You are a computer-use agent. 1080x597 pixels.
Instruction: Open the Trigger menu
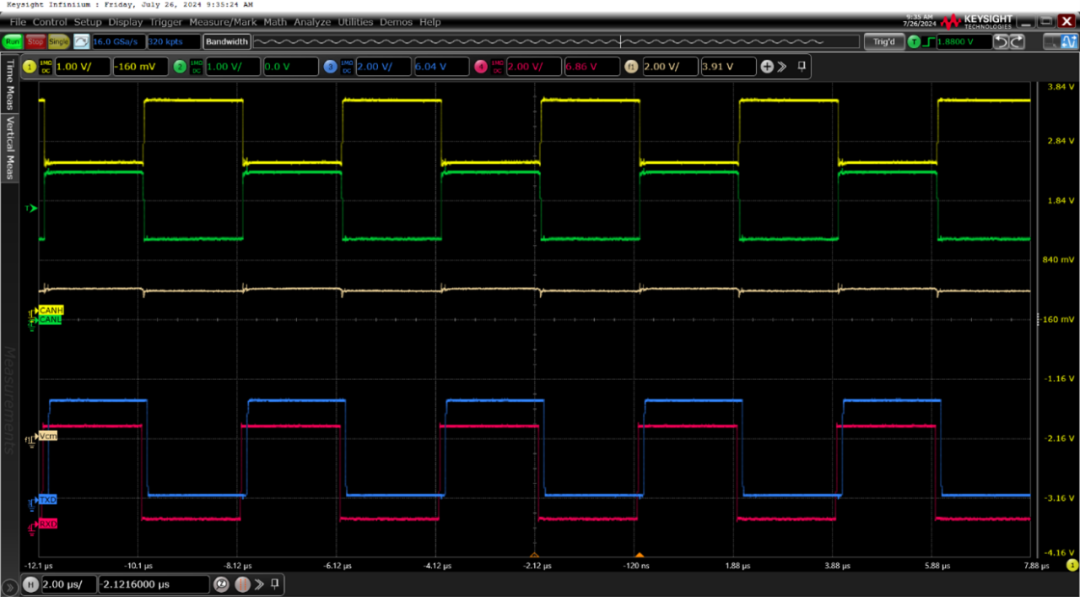click(x=166, y=22)
